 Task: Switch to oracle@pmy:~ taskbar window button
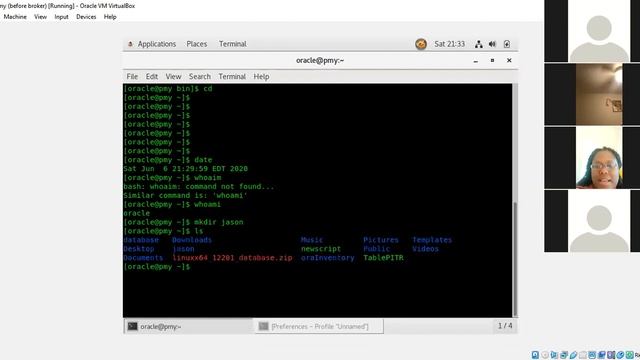pos(189,326)
